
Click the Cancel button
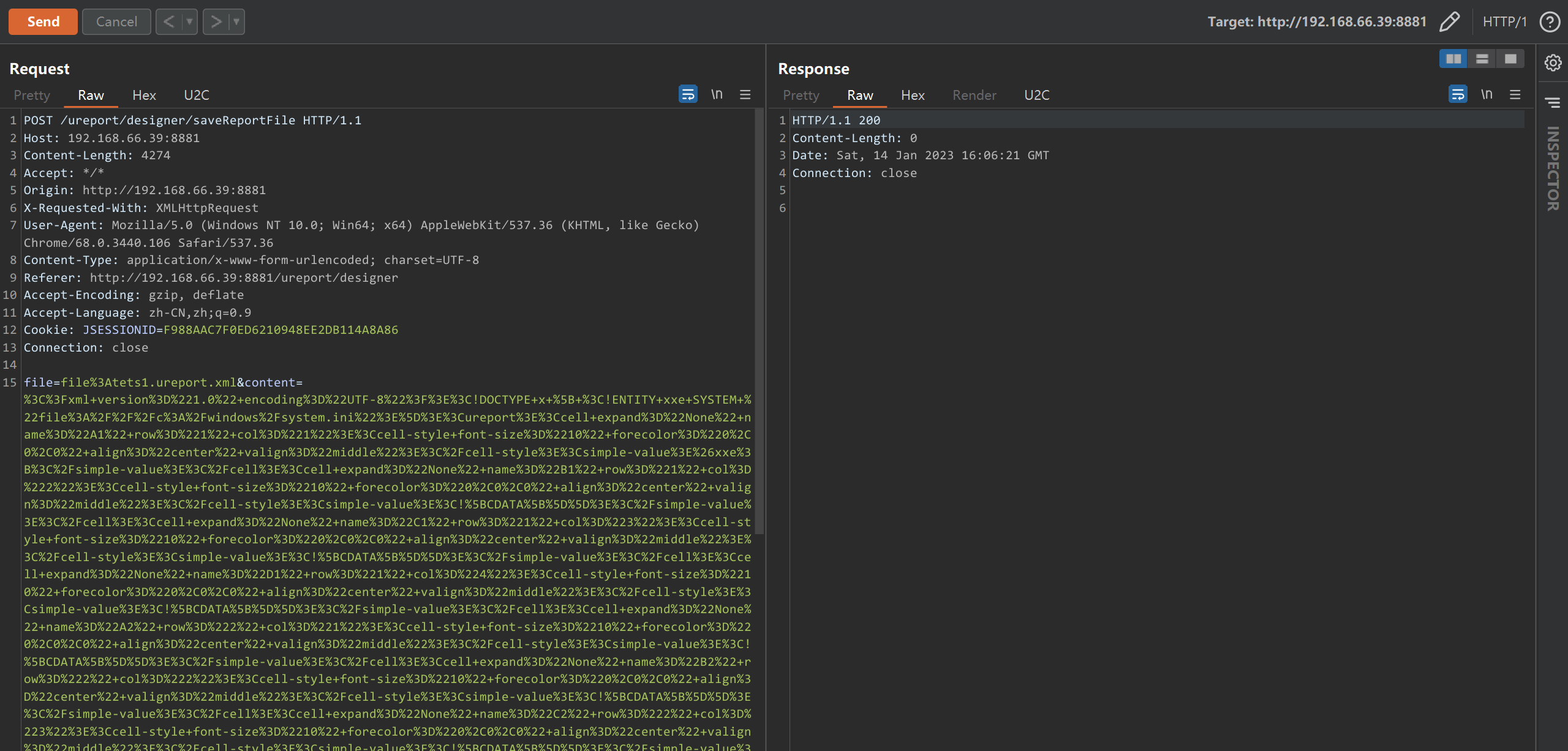(x=116, y=21)
